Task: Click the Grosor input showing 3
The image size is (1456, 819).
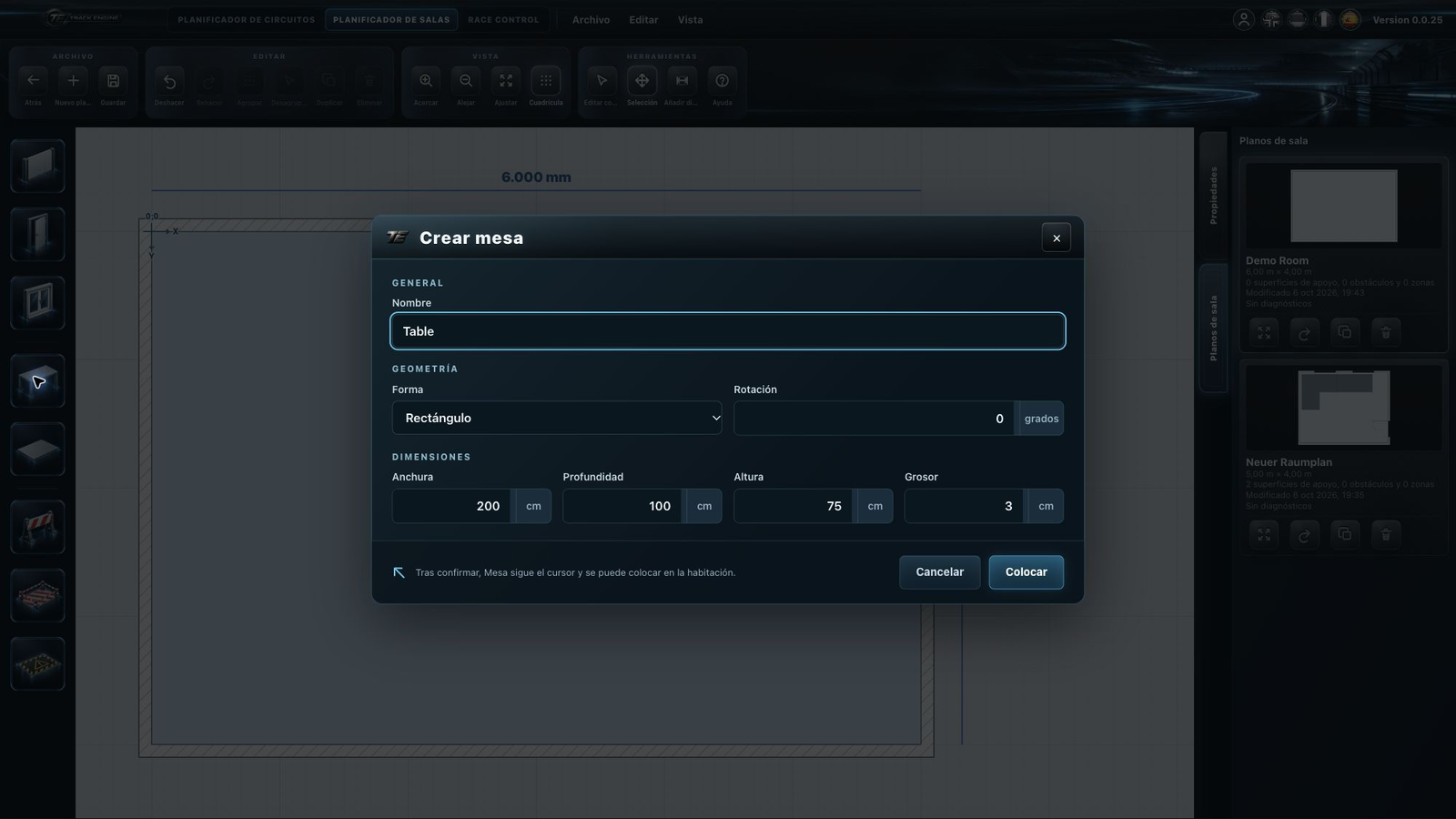Action: pyautogui.click(x=965, y=506)
